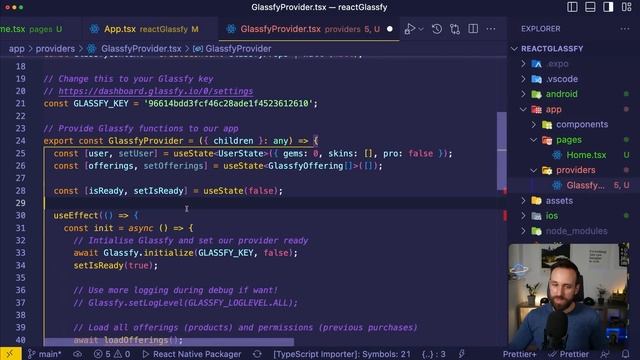Toggle secondary side bar layout icon
The image size is (640, 360).
coord(608,7)
